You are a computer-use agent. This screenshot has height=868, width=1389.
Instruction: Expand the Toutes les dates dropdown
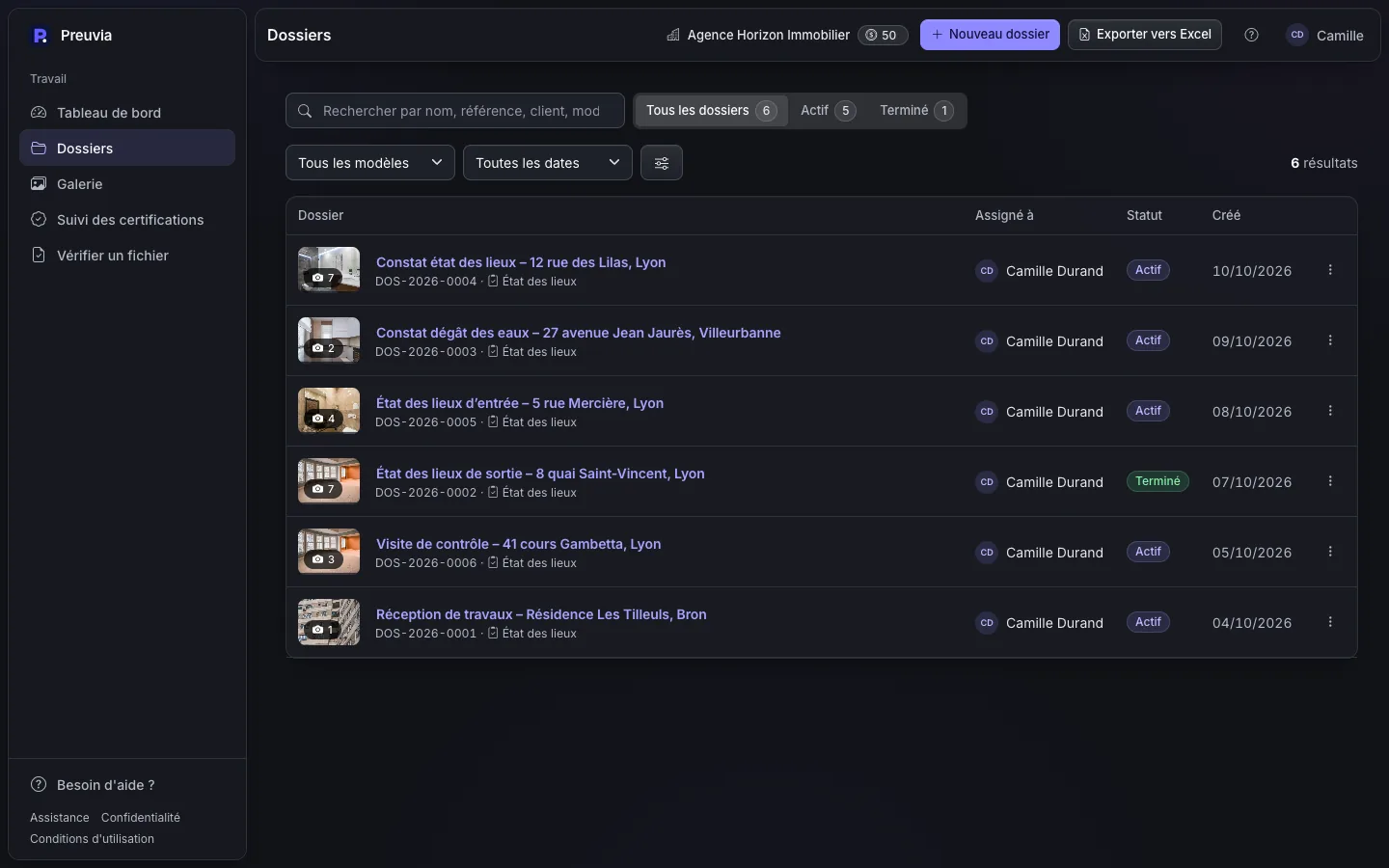point(547,163)
